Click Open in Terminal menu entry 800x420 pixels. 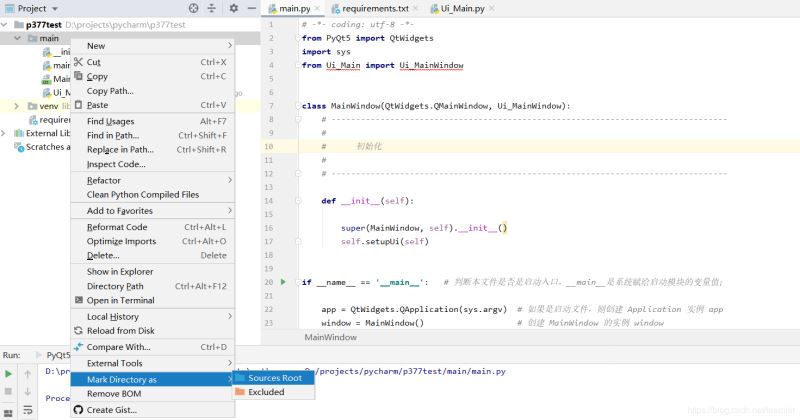(120, 300)
